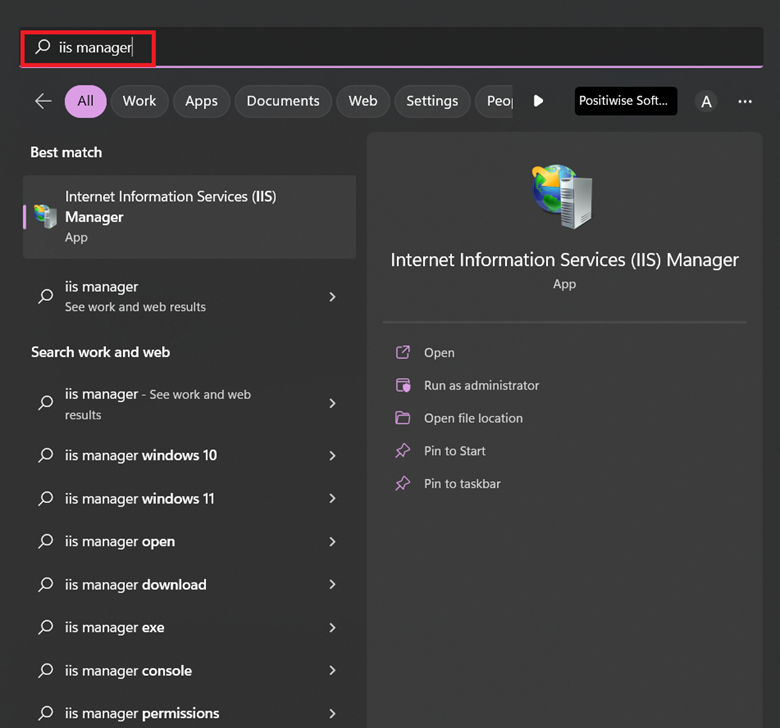Choose Run as administrator
The image size is (780, 728).
pyautogui.click(x=482, y=386)
